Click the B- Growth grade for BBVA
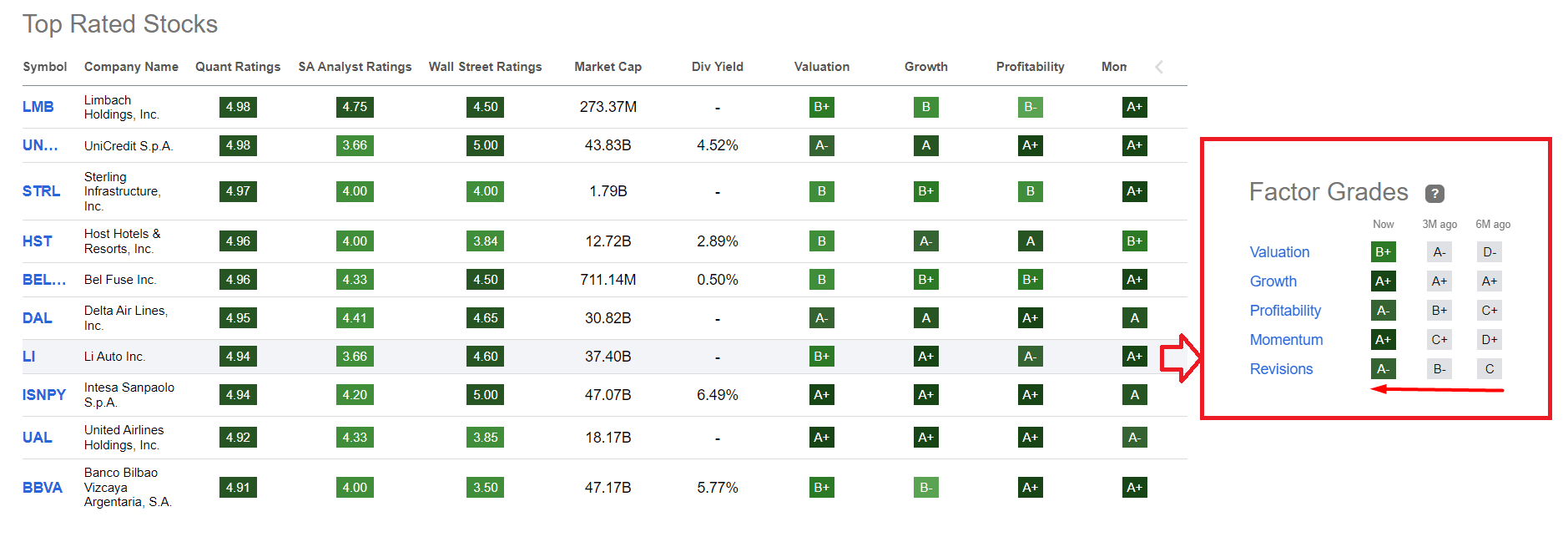 (926, 488)
